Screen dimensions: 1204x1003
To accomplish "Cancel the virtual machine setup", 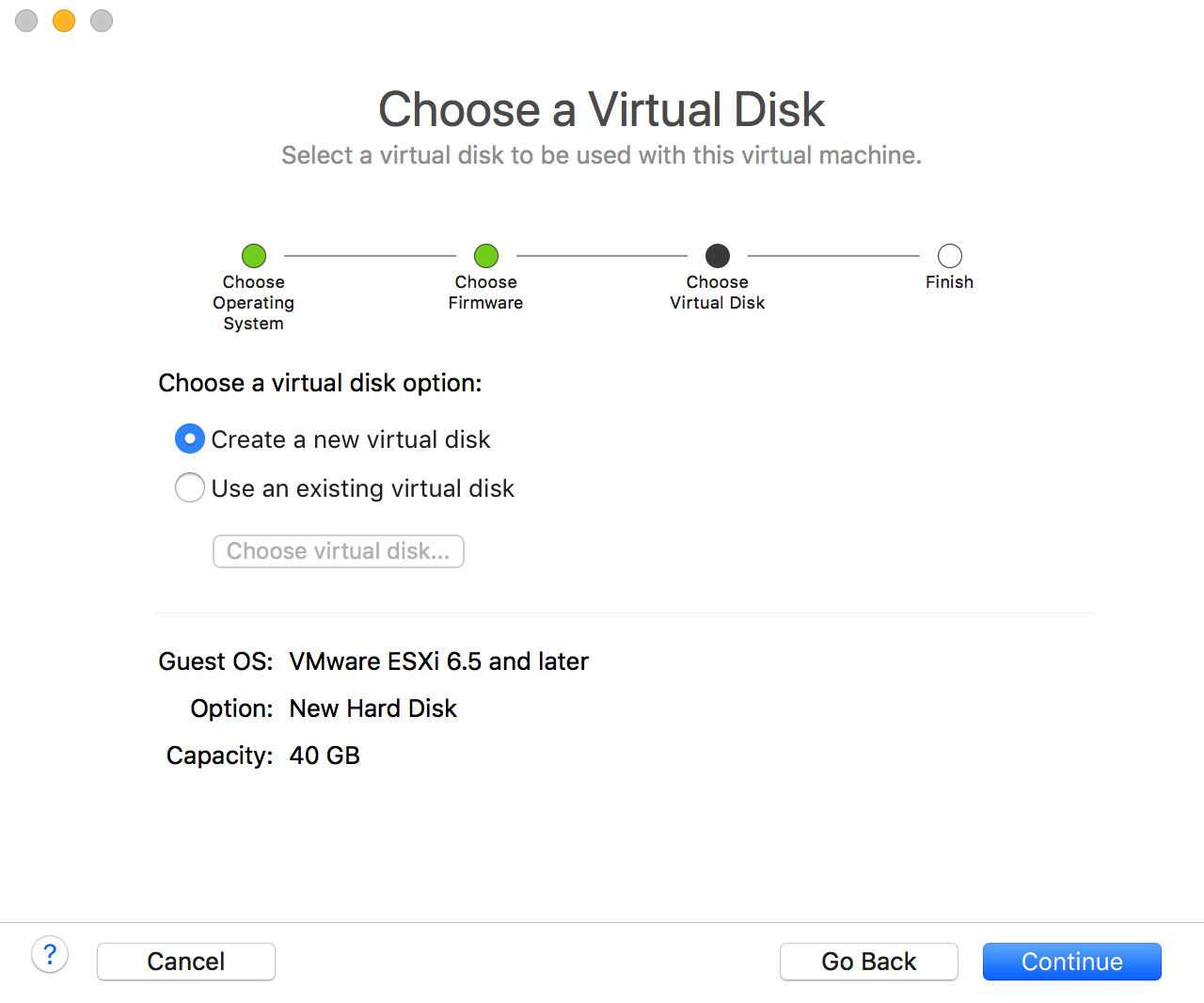I will tap(186, 962).
